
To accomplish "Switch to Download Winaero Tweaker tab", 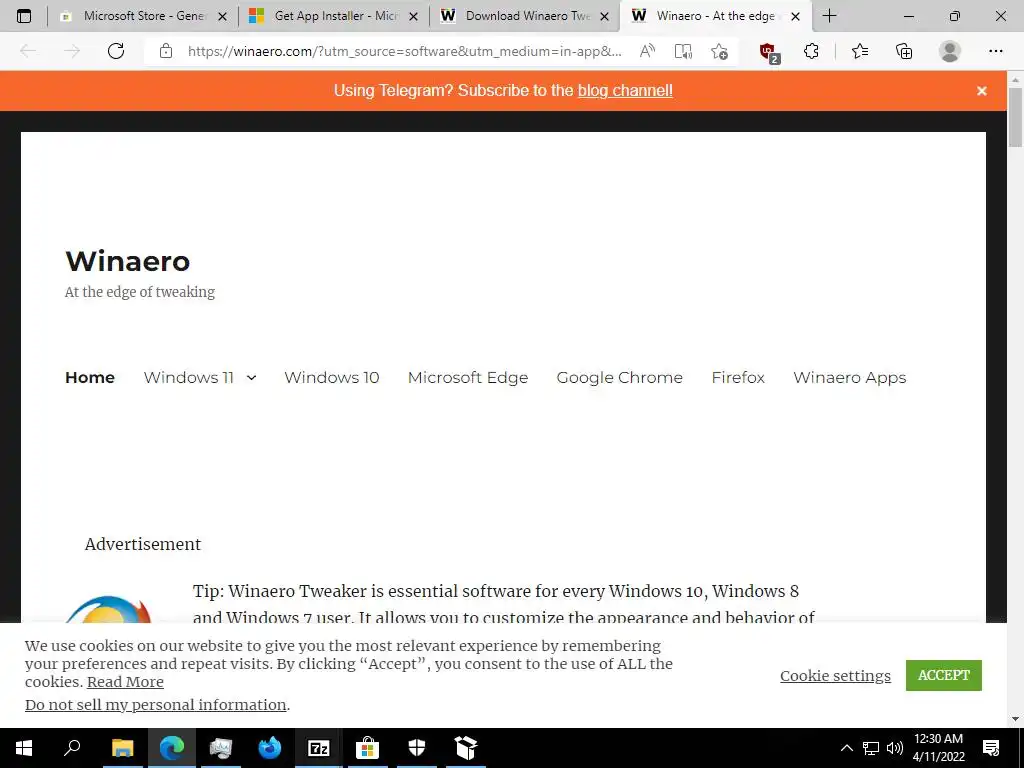I will point(525,16).
